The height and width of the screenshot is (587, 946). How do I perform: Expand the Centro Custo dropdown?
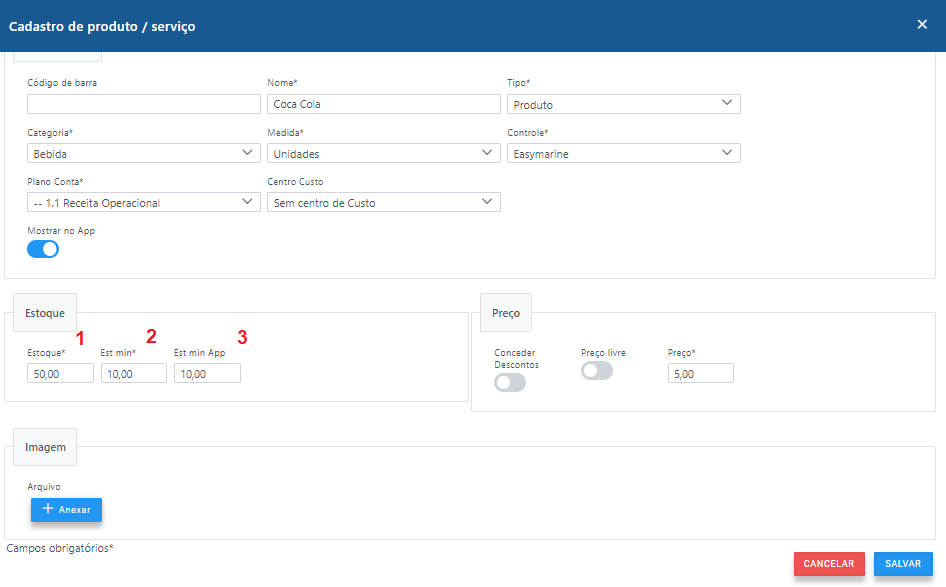384,202
